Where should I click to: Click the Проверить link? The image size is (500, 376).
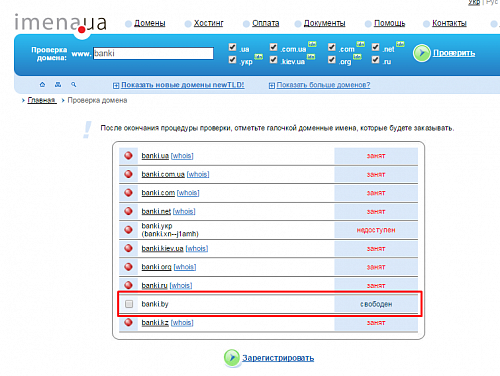coord(454,53)
